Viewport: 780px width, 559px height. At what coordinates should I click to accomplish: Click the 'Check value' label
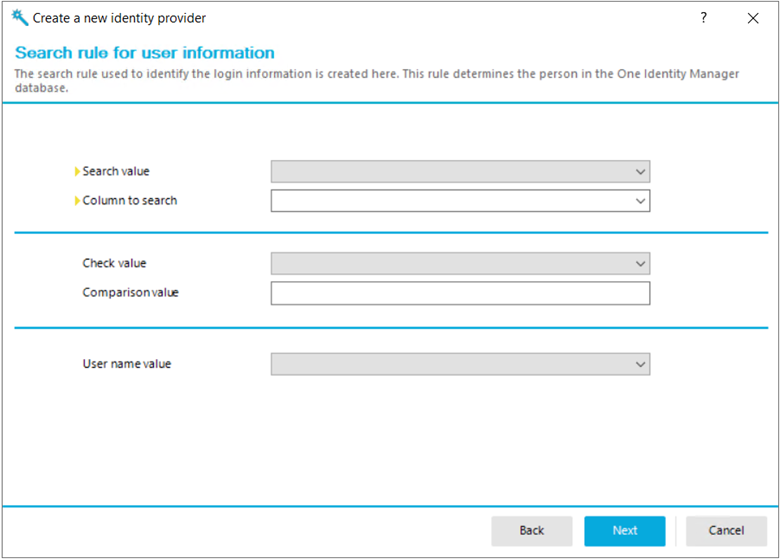(114, 263)
